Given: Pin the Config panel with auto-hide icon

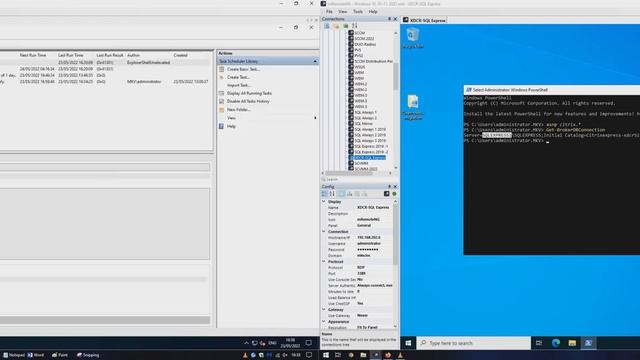Looking at the screenshot, I should [389, 187].
